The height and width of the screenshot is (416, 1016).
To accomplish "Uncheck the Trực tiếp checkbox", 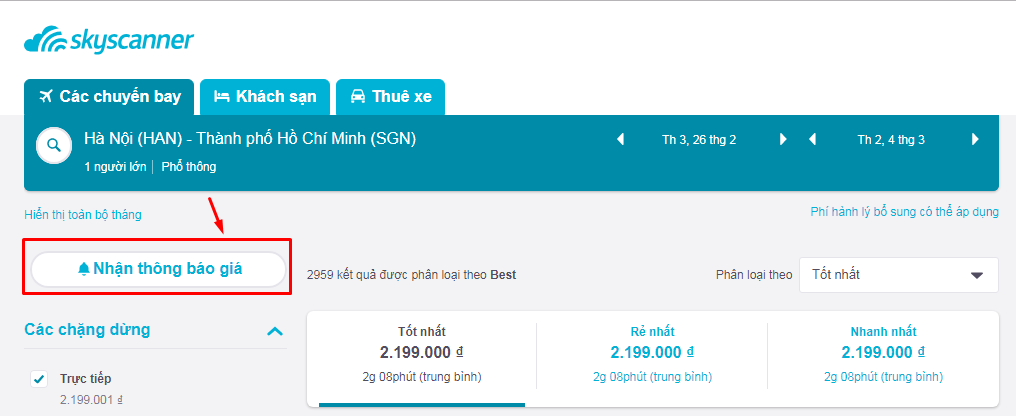I will point(39,379).
